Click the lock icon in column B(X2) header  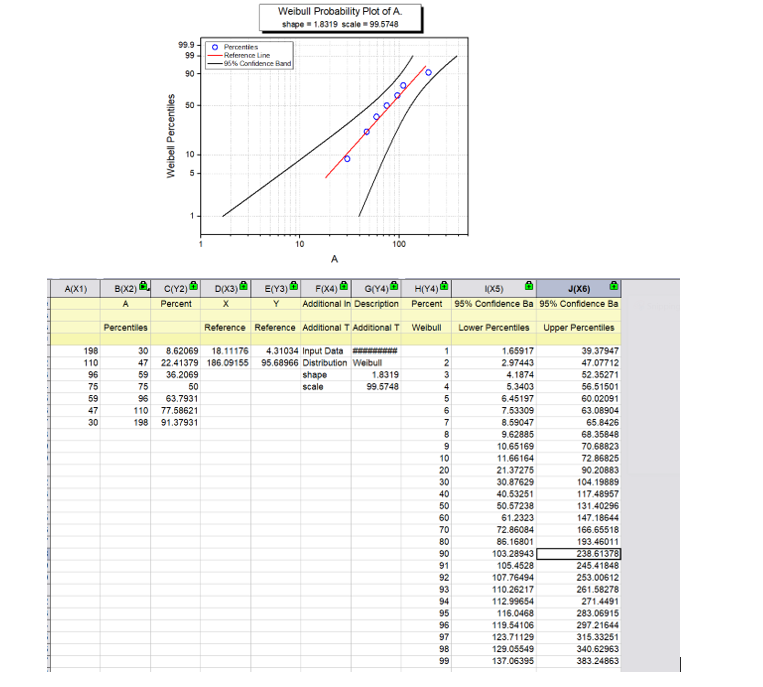pos(144,286)
